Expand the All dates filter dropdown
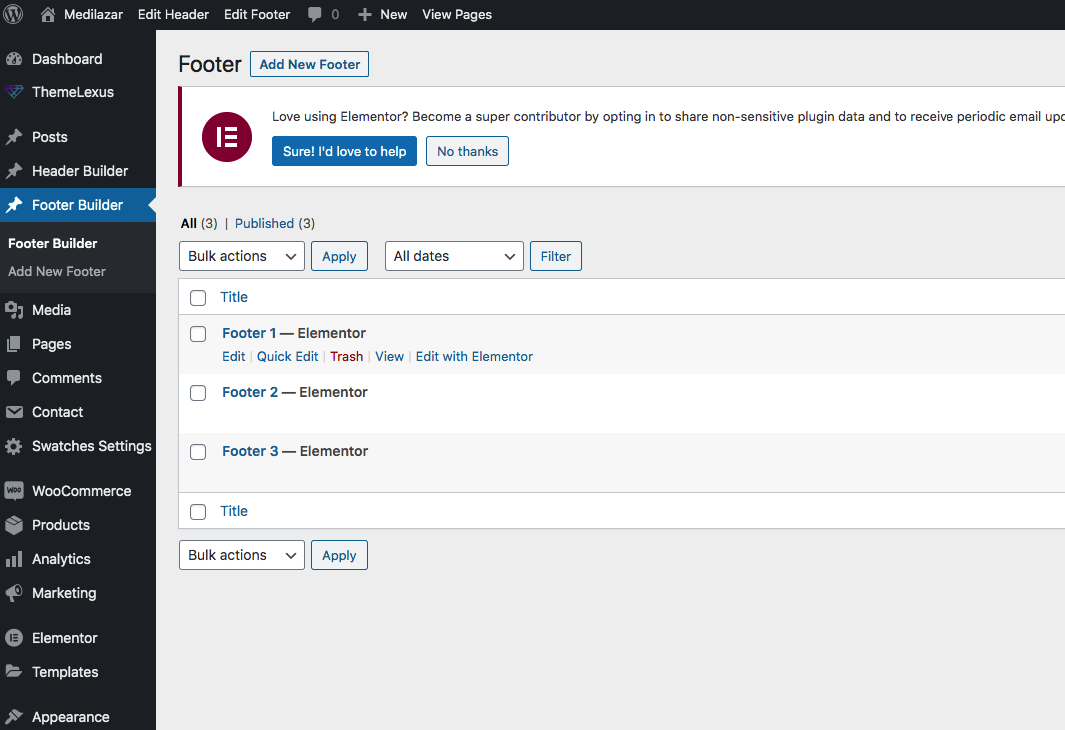 [x=454, y=256]
